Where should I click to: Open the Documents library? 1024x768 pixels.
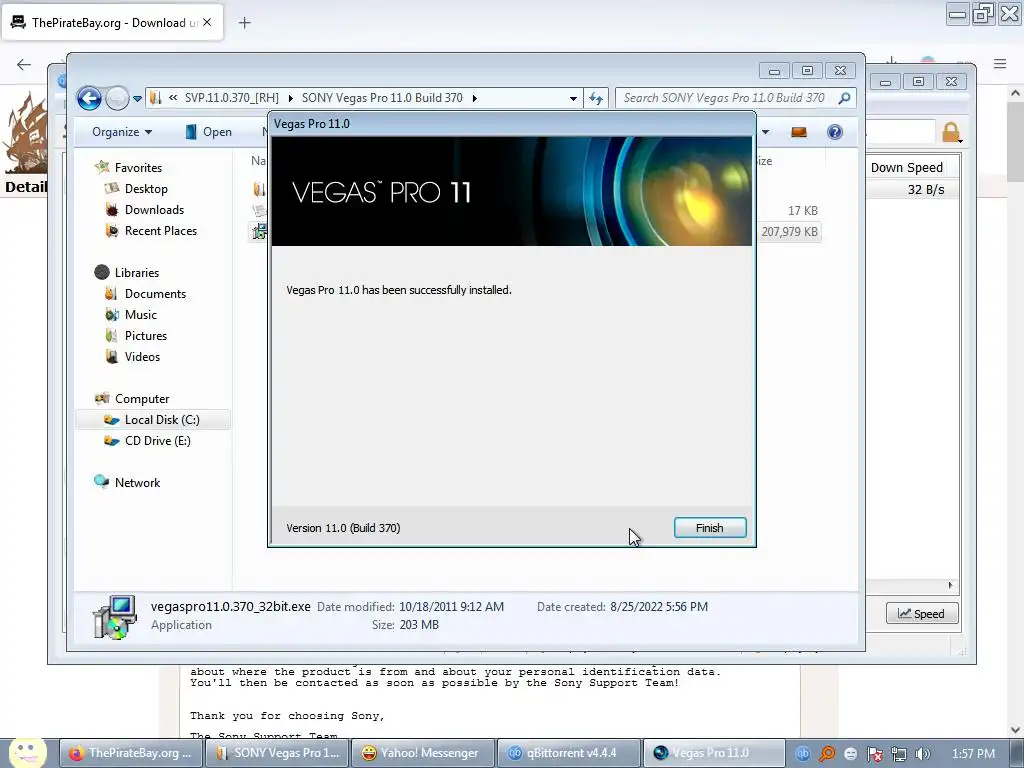pyautogui.click(x=155, y=294)
